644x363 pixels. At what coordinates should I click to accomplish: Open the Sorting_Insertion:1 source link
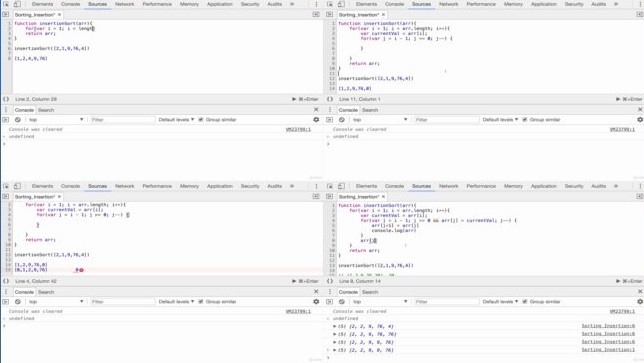coord(608,350)
